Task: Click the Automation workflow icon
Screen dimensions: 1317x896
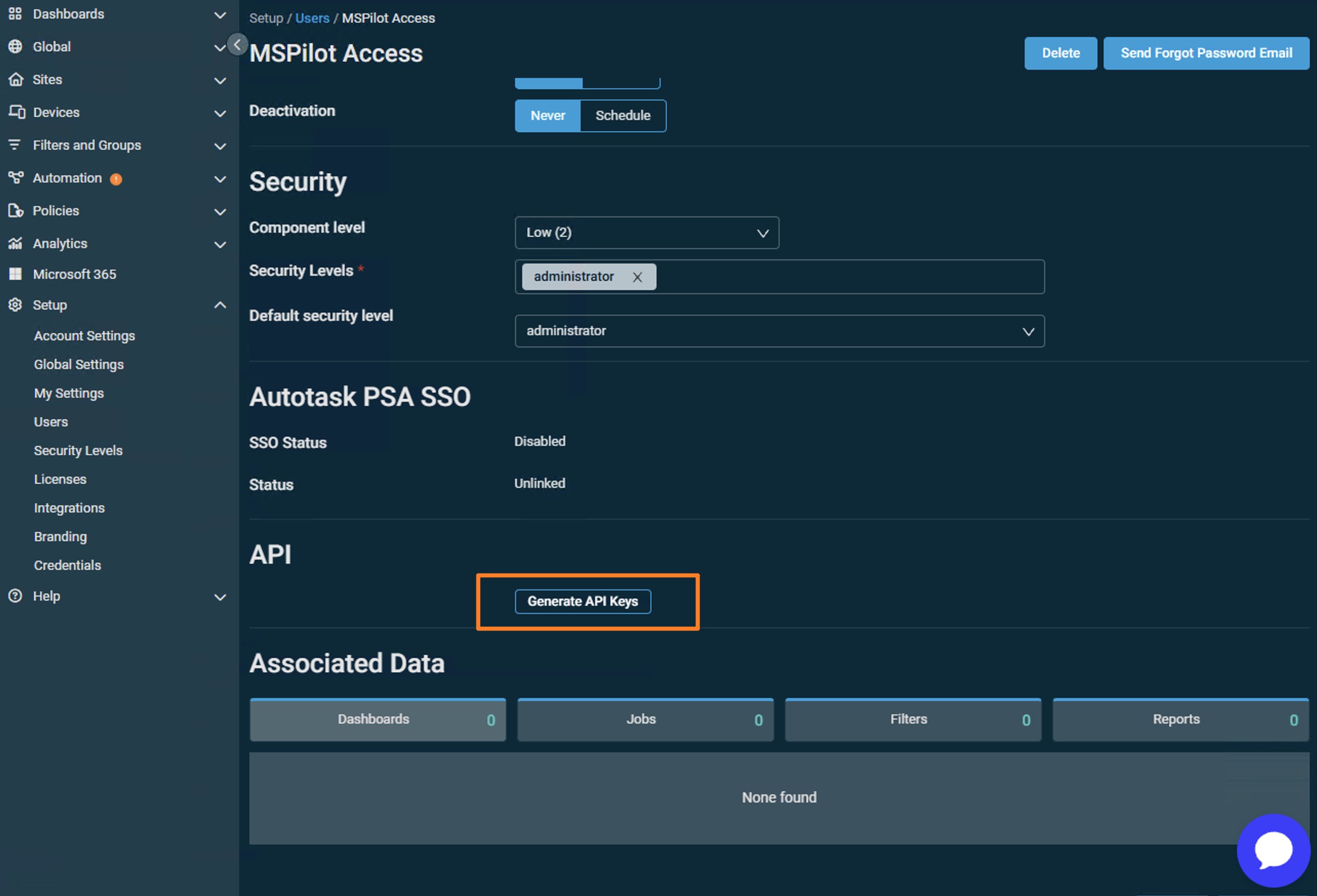Action: tap(16, 178)
